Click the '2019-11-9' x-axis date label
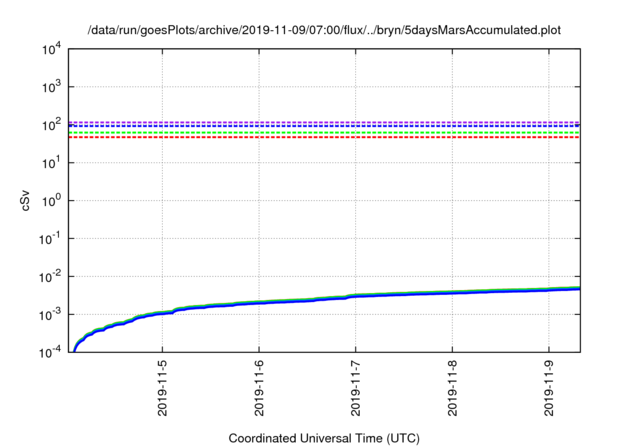The width and height of the screenshot is (640, 448). tap(549, 388)
